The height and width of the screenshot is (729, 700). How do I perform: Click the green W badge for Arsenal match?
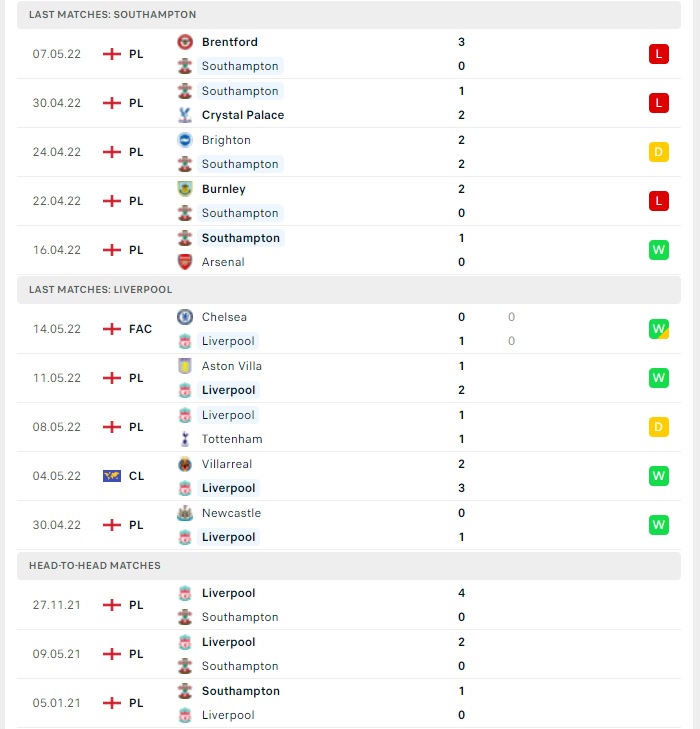point(659,250)
